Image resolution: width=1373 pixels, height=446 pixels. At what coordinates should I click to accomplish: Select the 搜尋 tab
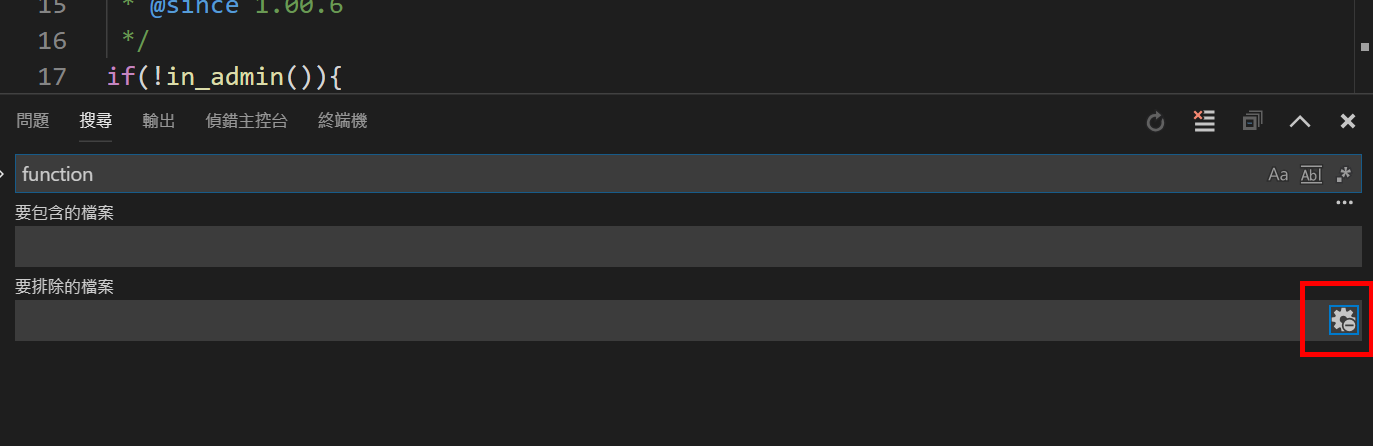(x=96, y=121)
